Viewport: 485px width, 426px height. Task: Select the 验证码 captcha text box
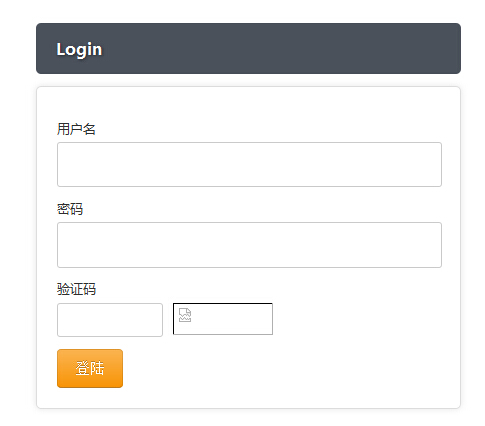coord(110,320)
